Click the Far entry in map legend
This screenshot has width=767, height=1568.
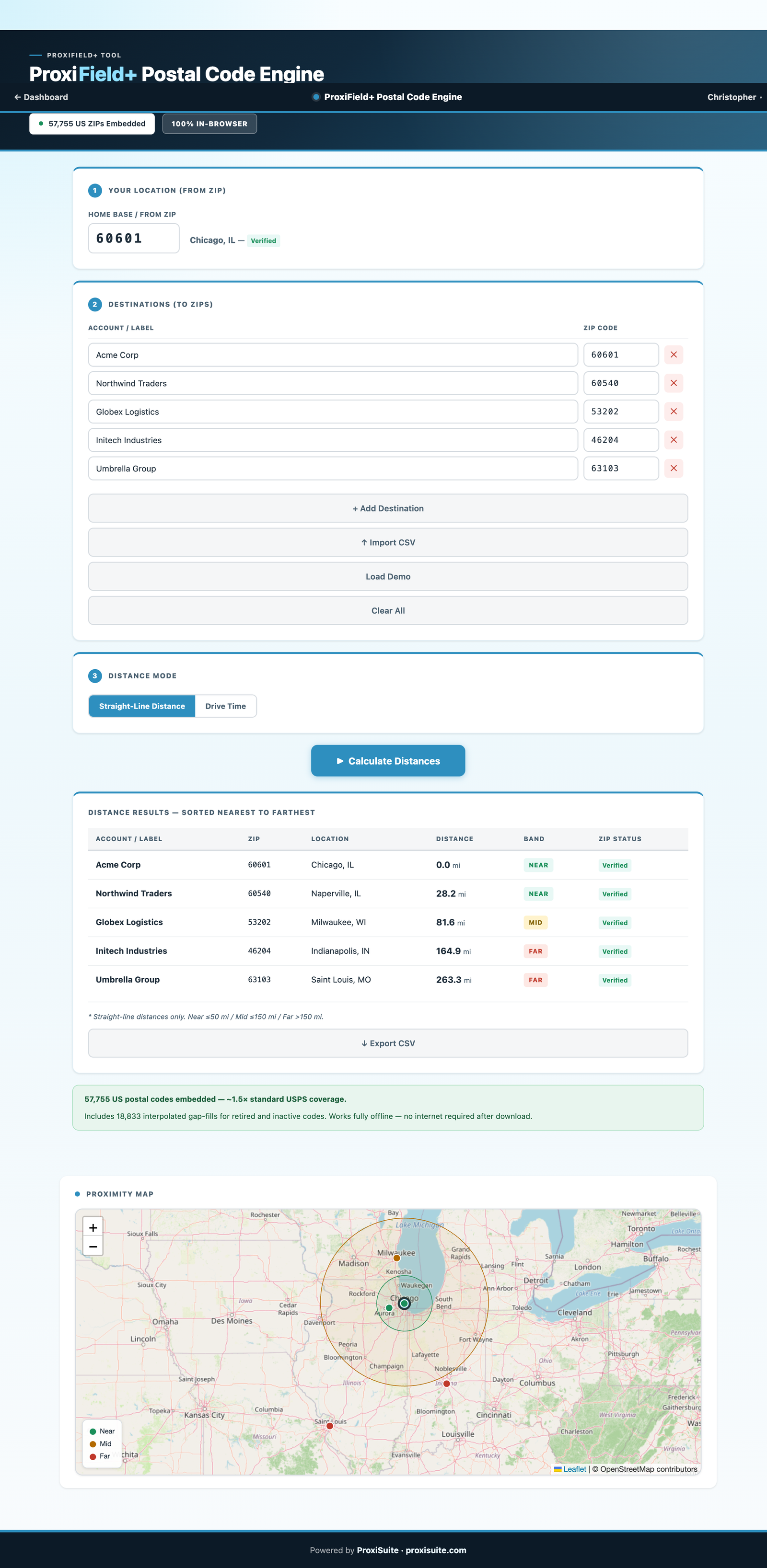click(x=100, y=1456)
